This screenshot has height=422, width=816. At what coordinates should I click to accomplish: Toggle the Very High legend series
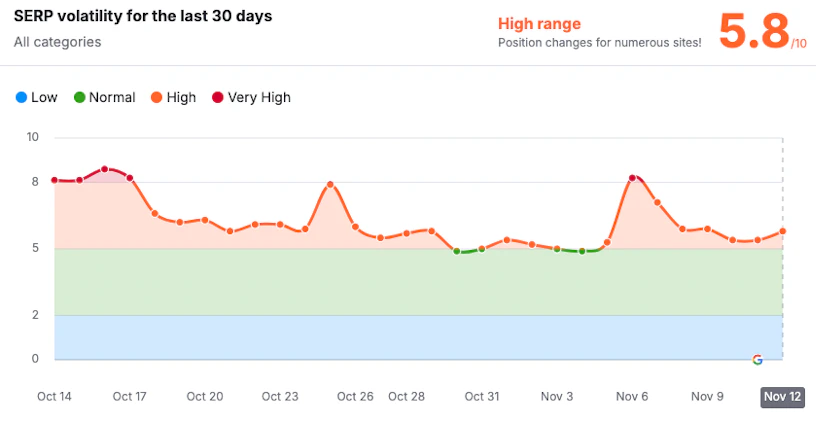251,97
